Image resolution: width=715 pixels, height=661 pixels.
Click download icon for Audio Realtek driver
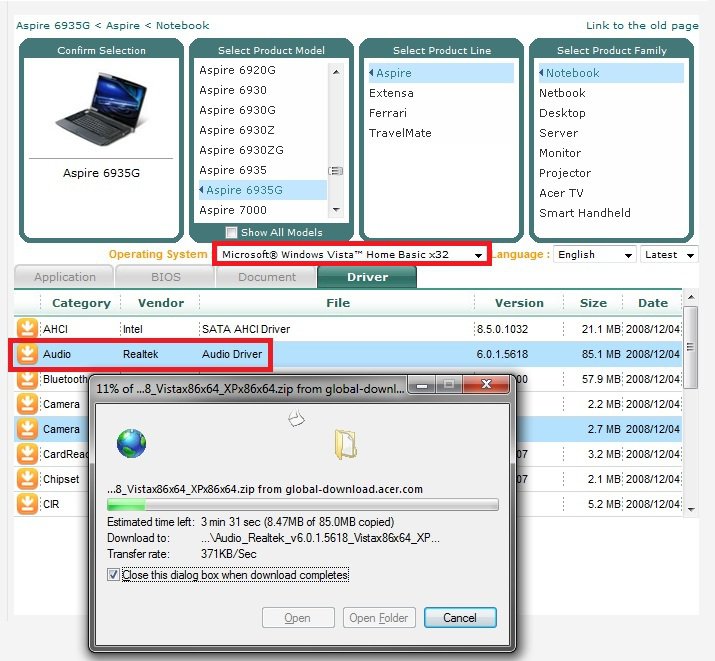pos(27,354)
